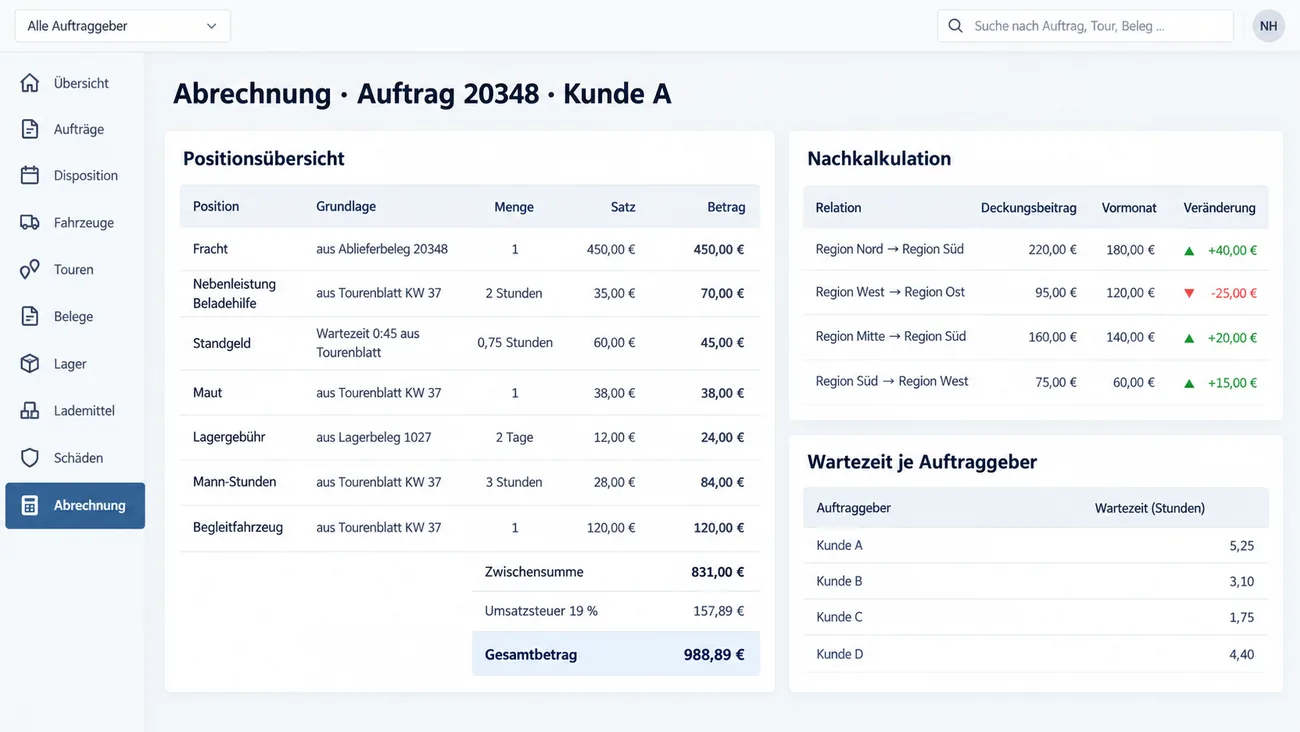Screen dimensions: 1300x732
Task: Click the Gesamtbetrag value 988,89 €
Action: [x=714, y=655]
